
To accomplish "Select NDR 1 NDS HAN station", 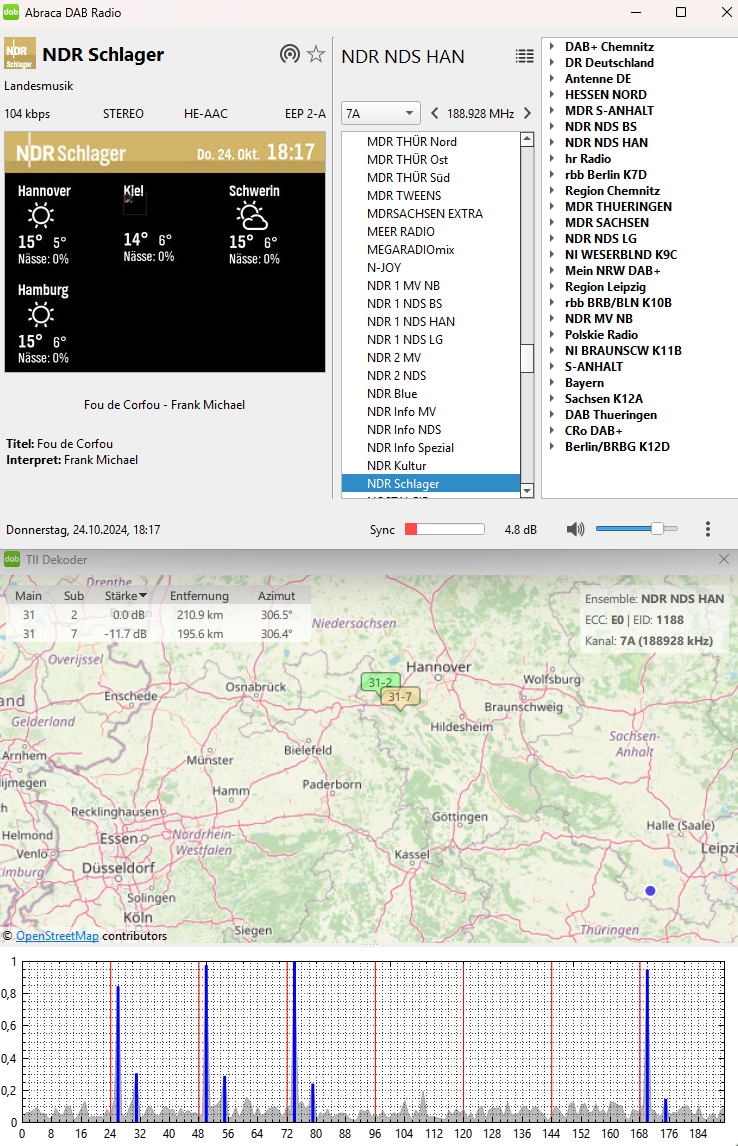I will tap(430, 322).
